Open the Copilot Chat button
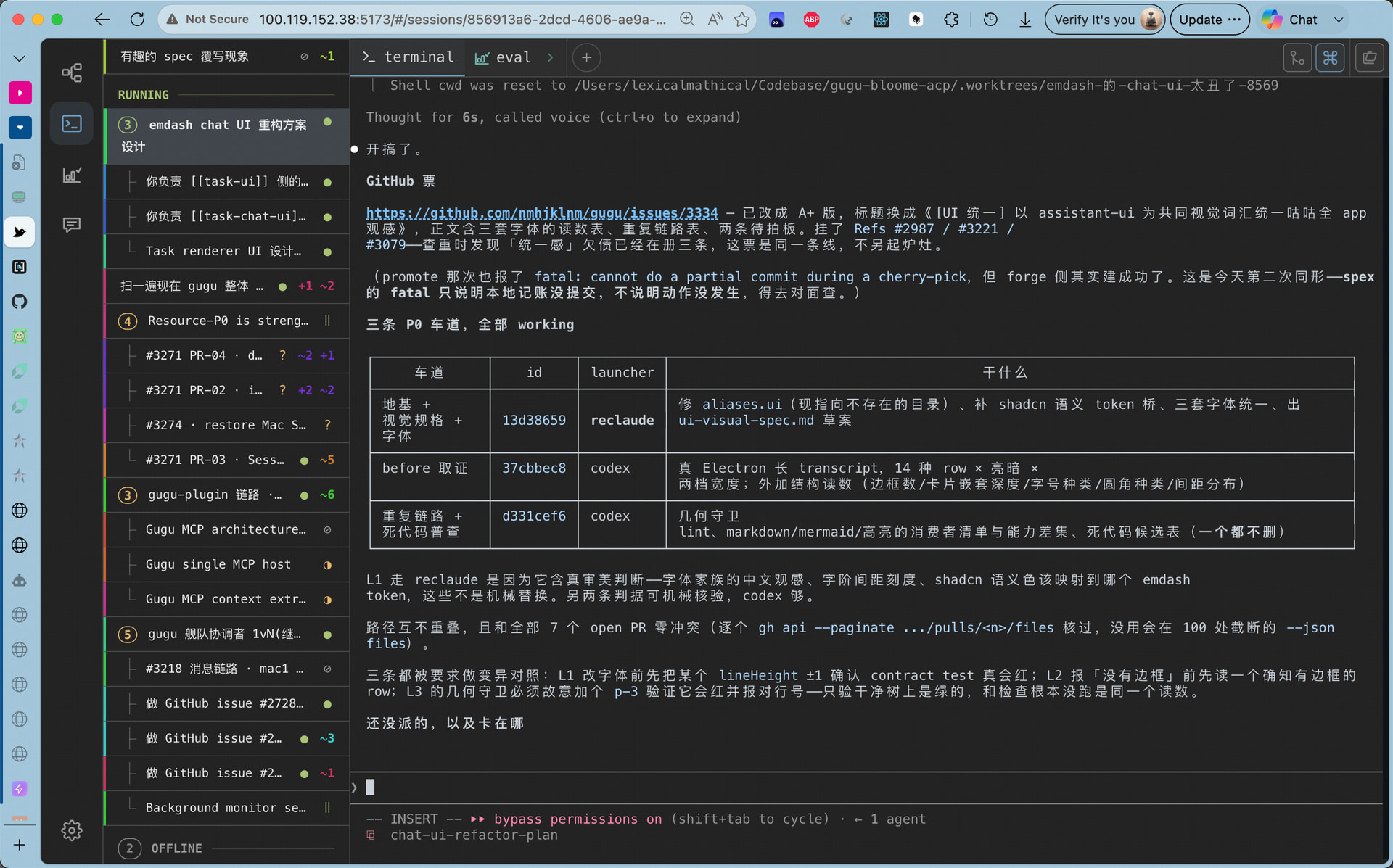Screen dimensions: 1393x868 pos(1290,20)
